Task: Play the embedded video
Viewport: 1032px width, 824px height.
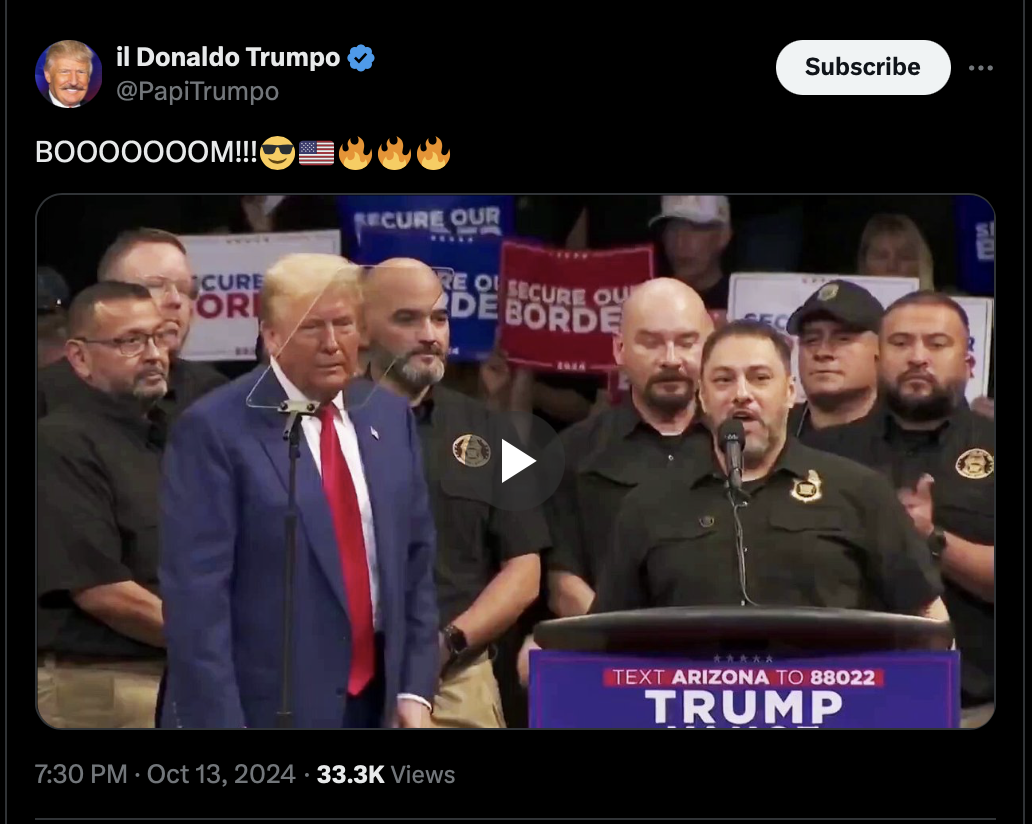Action: 516,461
